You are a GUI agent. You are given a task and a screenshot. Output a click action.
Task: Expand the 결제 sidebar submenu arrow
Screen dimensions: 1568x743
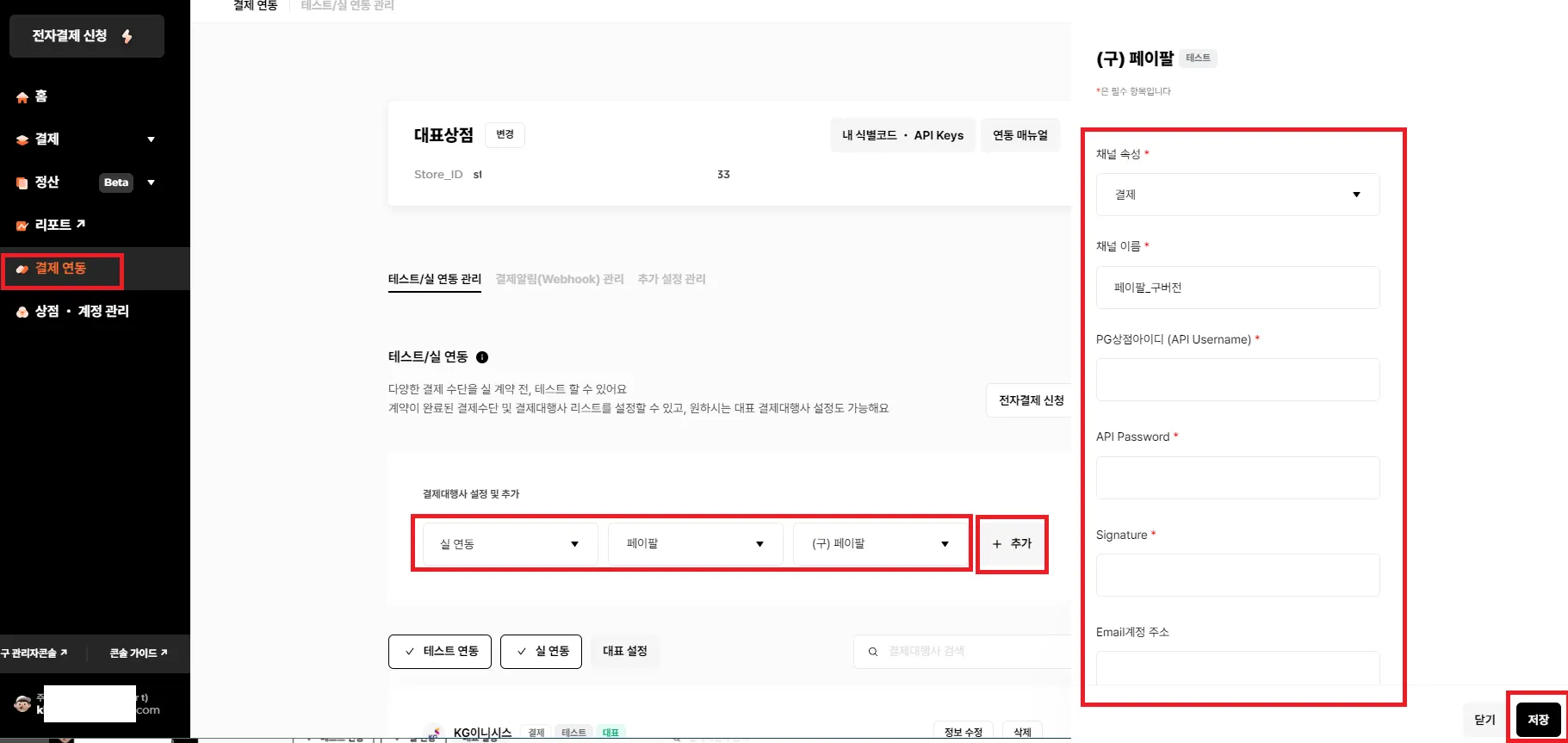click(x=152, y=139)
